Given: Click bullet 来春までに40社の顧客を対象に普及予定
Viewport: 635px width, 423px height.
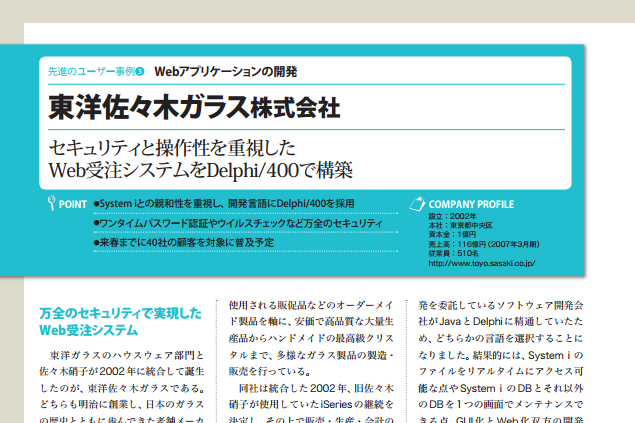Looking at the screenshot, I should tap(184, 242).
